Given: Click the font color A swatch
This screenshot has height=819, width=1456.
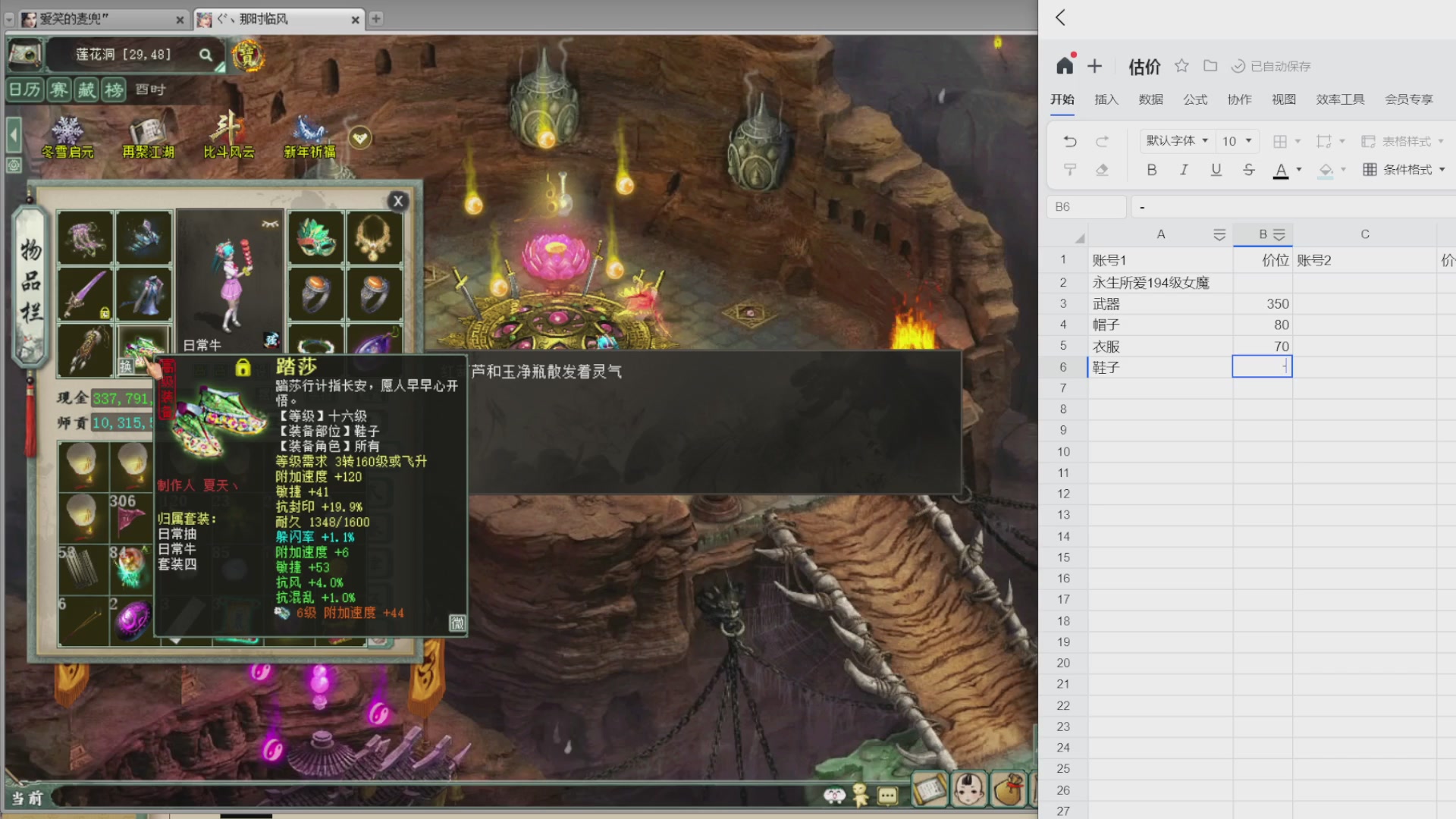Looking at the screenshot, I should tap(1280, 170).
